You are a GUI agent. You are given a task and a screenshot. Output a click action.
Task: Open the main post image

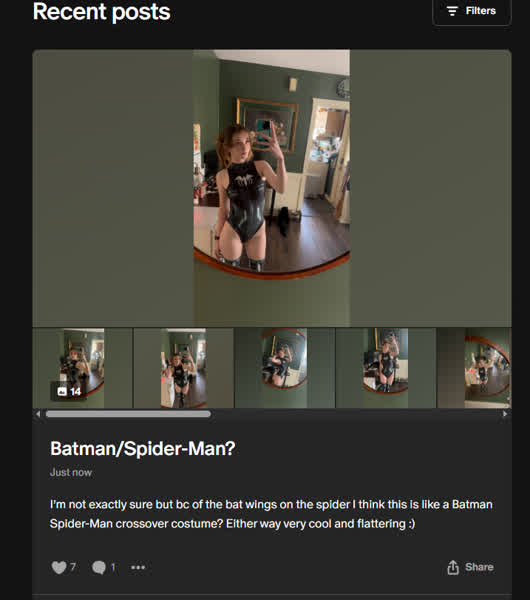(x=272, y=188)
